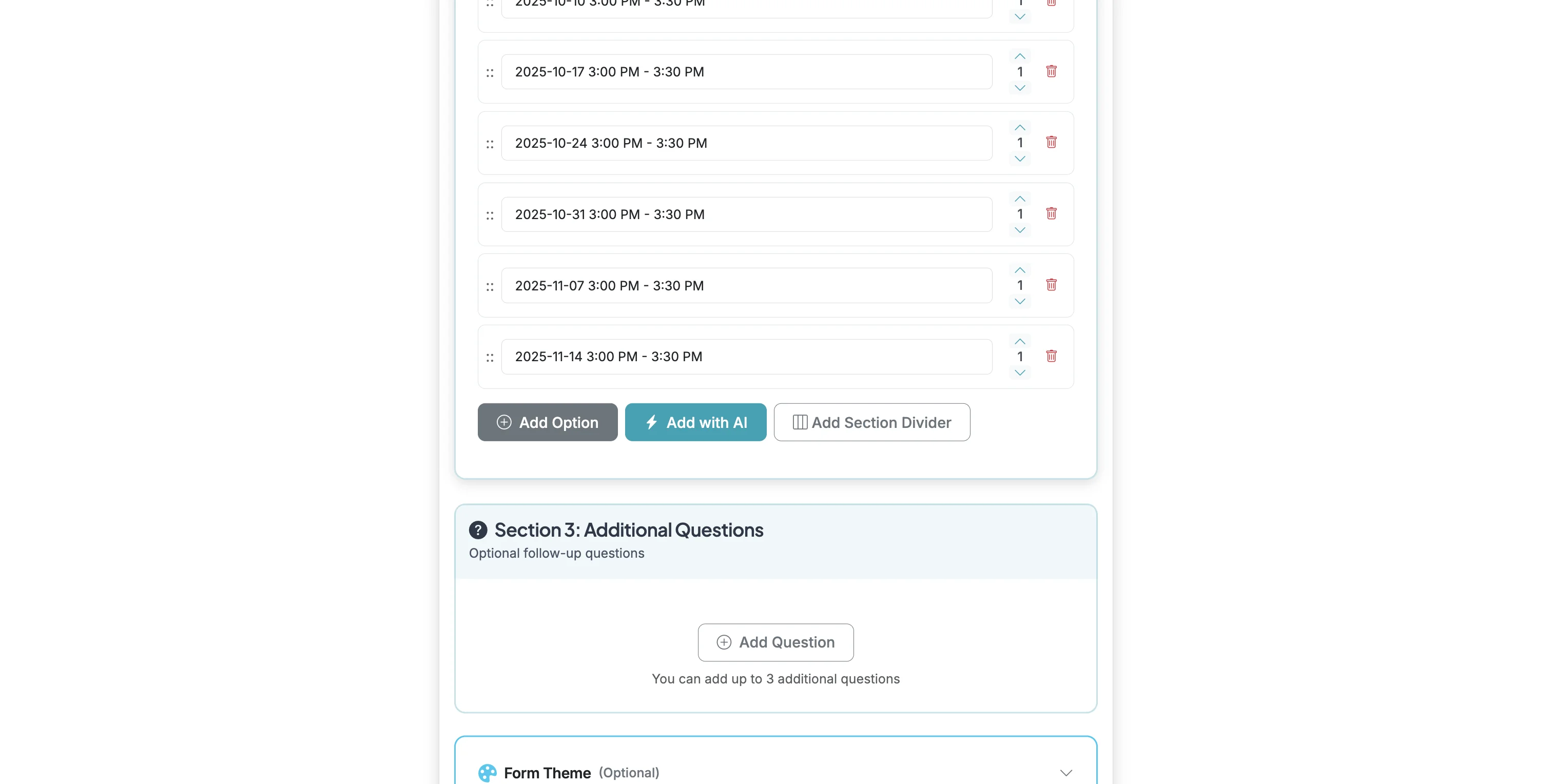Image resolution: width=1552 pixels, height=784 pixels.
Task: Click the question mark icon beside Section 3
Action: point(478,530)
